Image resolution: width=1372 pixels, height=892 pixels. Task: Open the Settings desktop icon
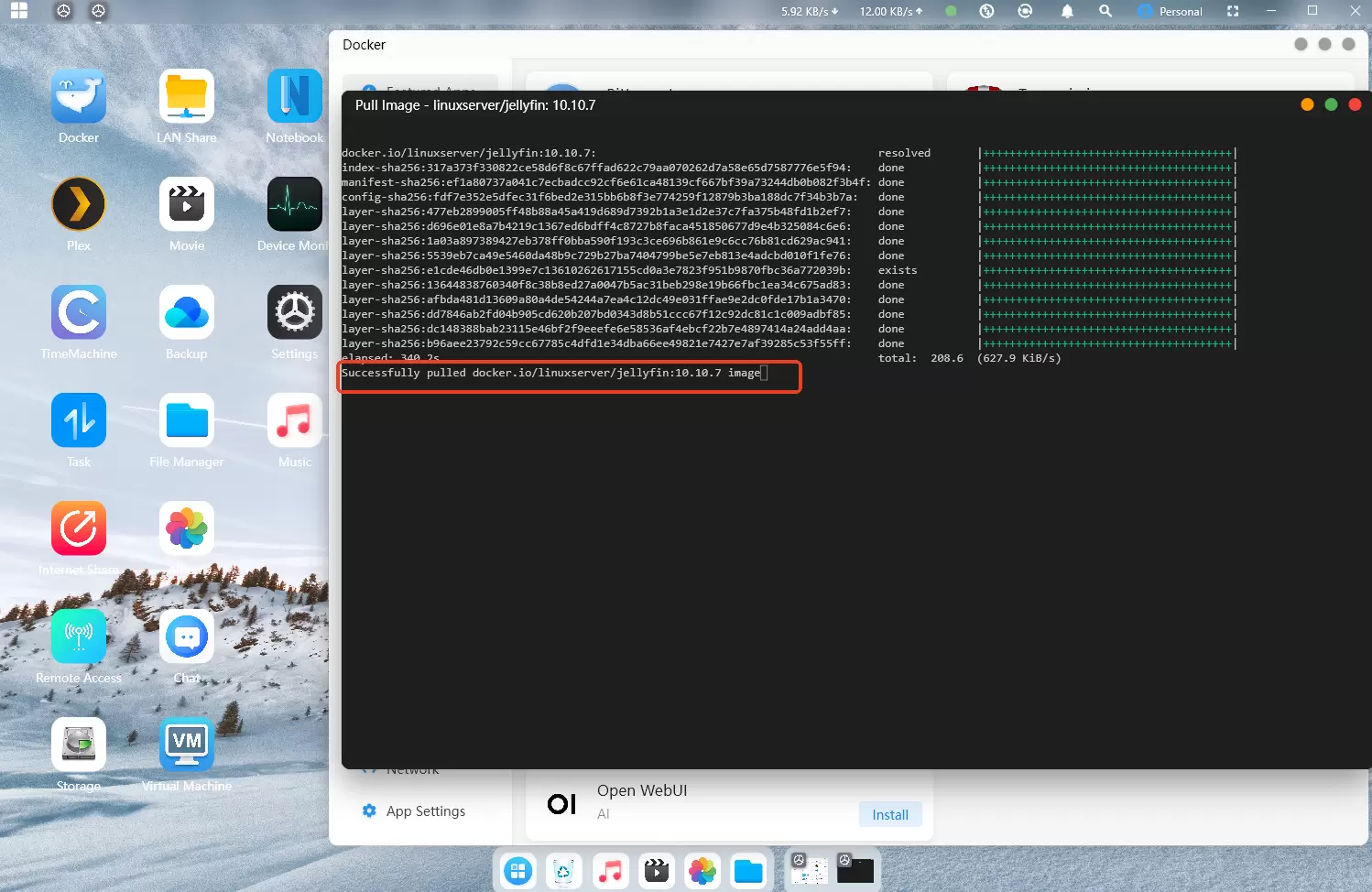click(x=295, y=312)
